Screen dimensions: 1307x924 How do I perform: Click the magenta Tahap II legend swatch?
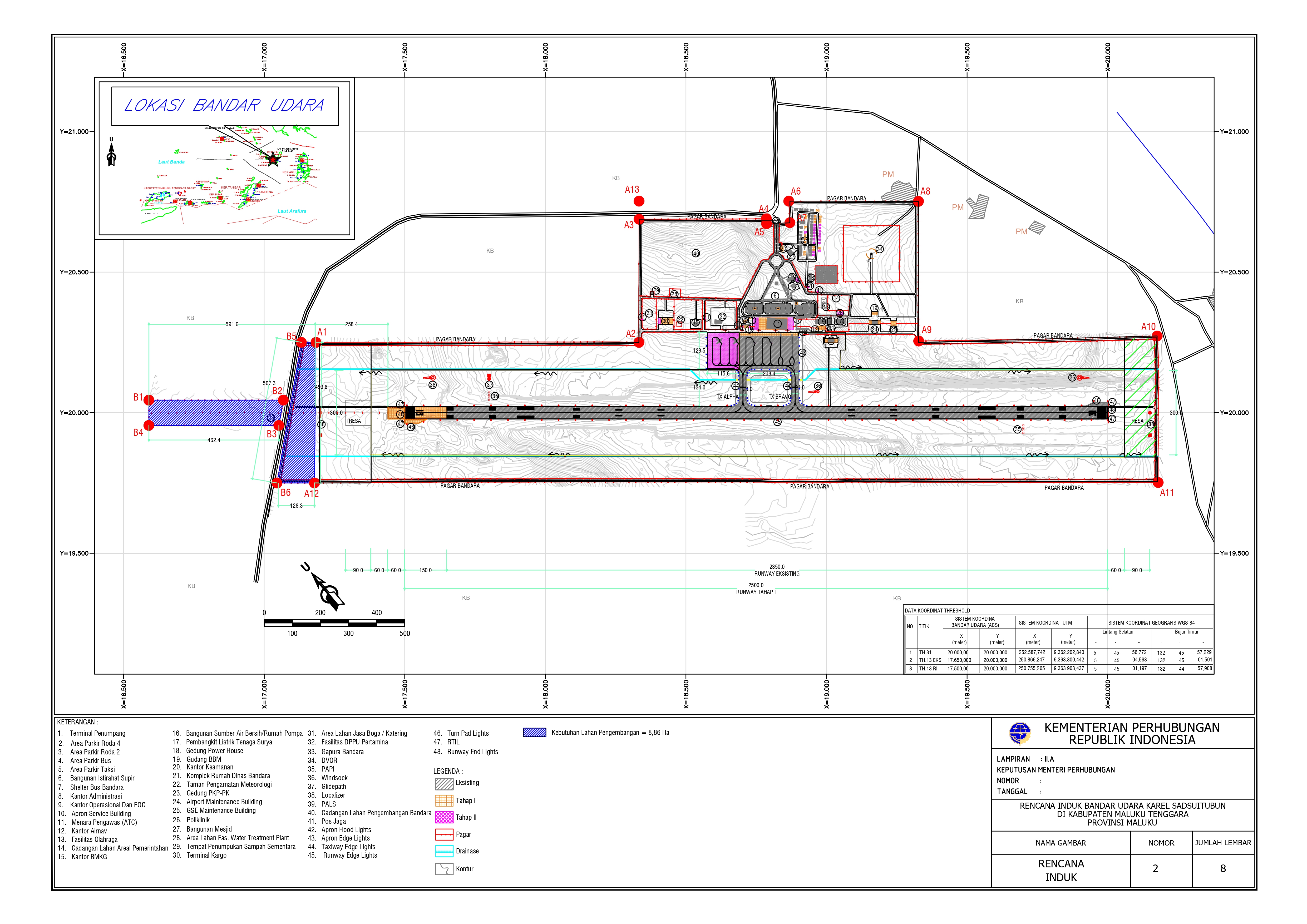(444, 818)
